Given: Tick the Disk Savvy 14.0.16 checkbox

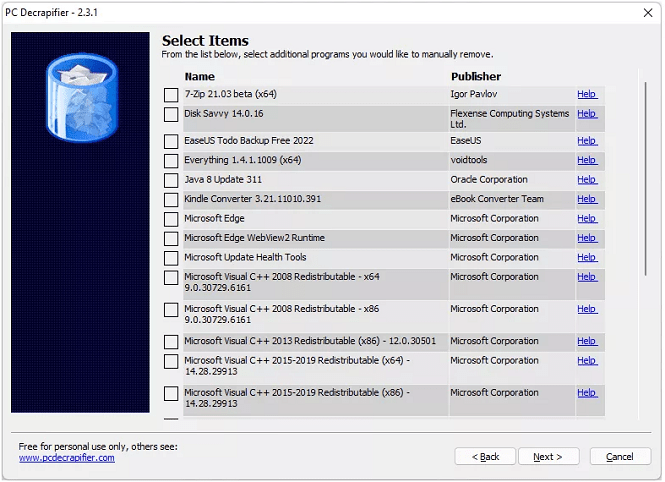Looking at the screenshot, I should 171,114.
